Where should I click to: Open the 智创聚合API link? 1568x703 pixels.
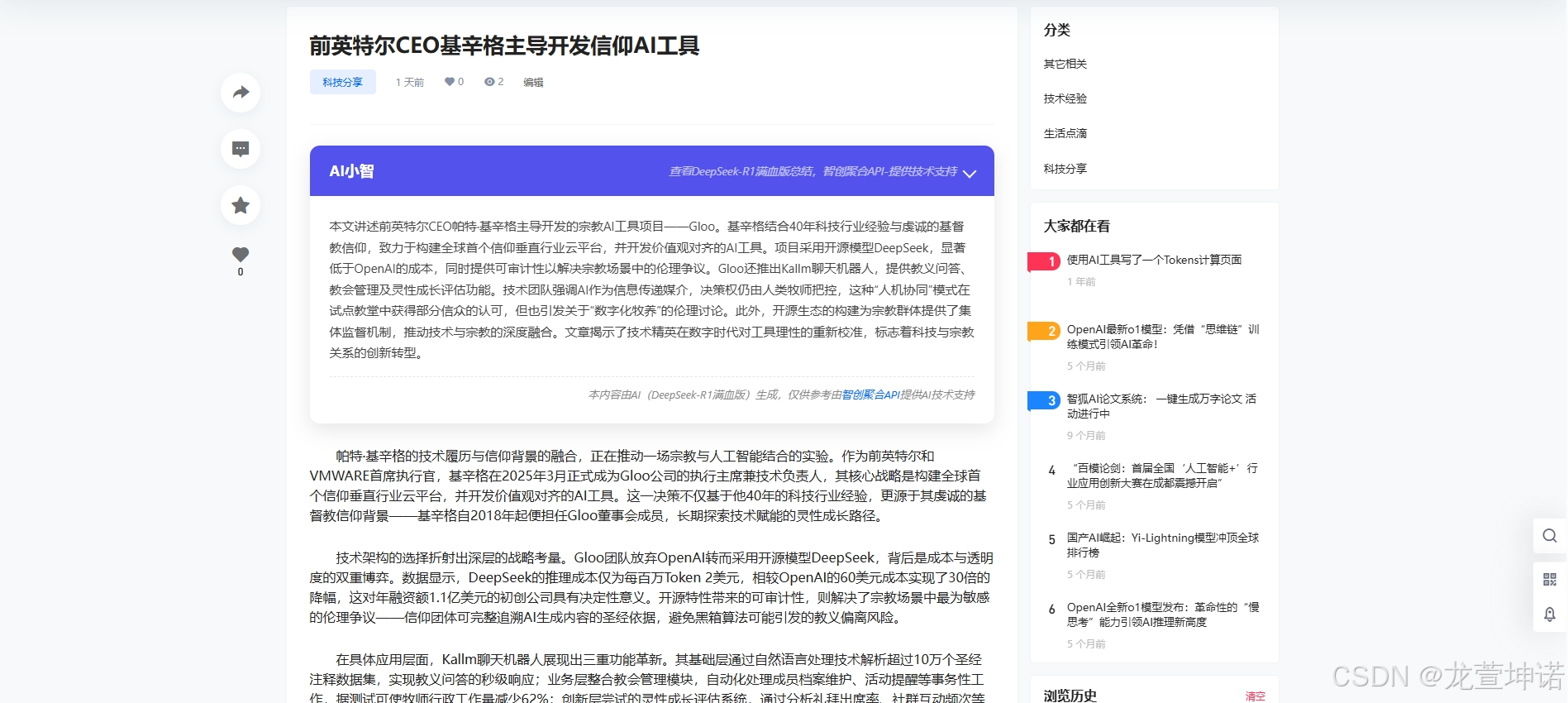point(870,395)
